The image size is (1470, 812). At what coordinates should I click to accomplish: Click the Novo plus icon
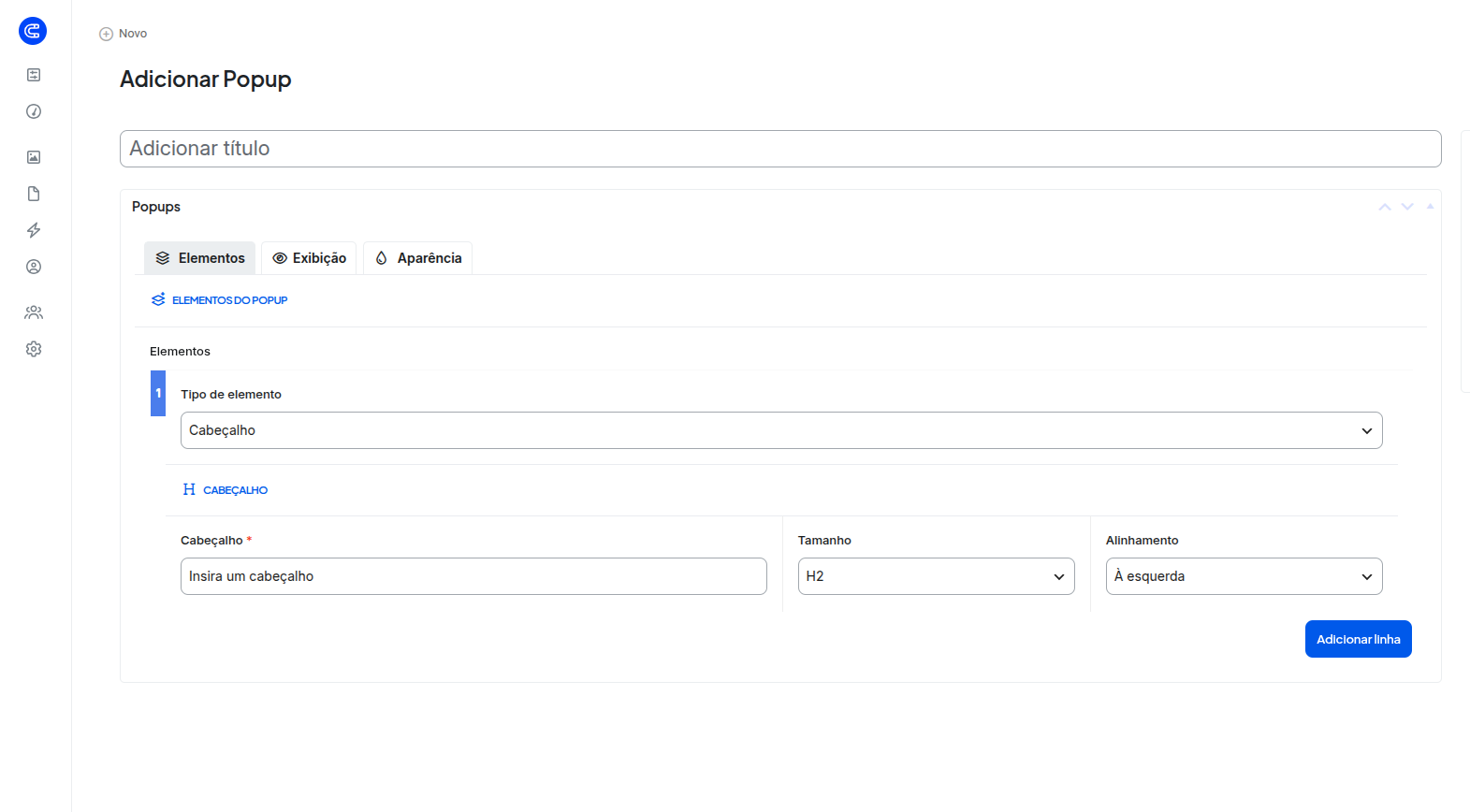[106, 34]
